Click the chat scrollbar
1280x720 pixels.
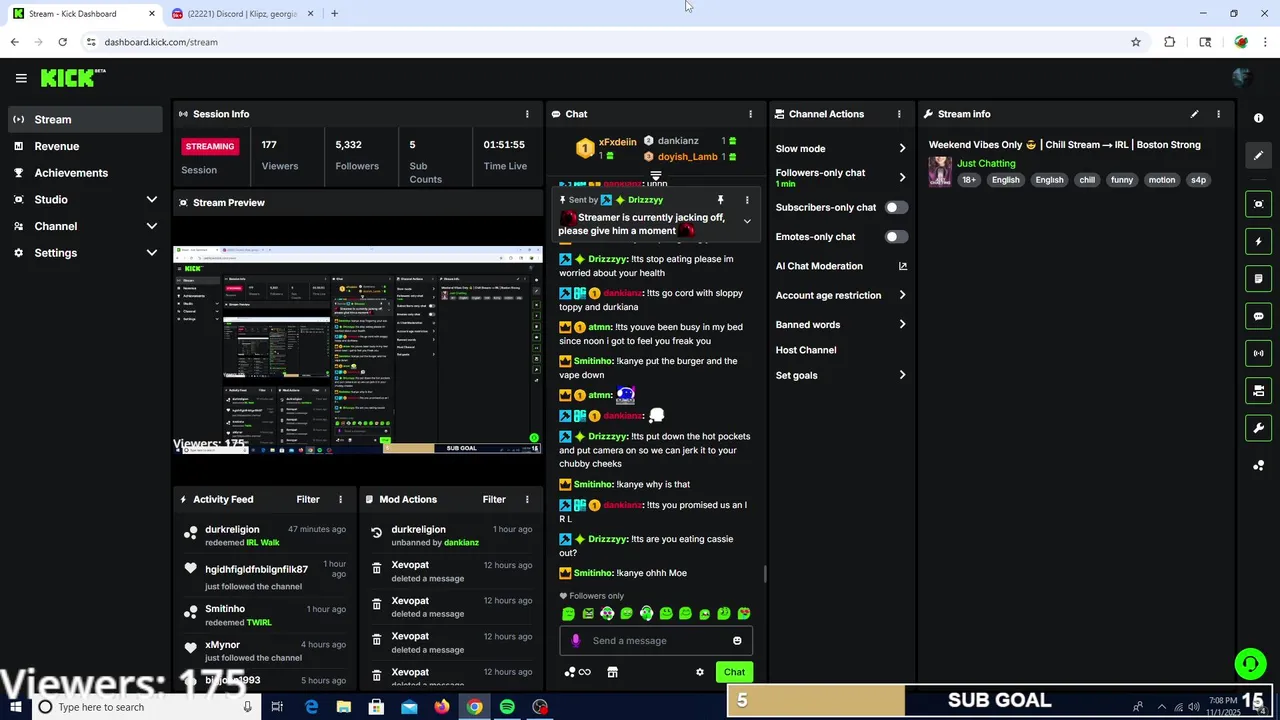(765, 574)
